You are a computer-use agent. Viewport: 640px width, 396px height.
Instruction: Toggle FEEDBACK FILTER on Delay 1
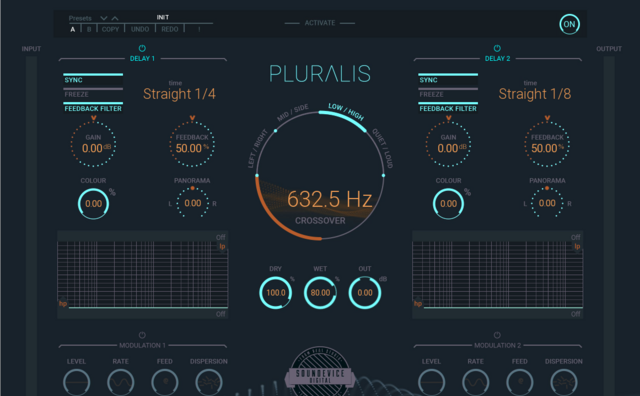pos(93,108)
